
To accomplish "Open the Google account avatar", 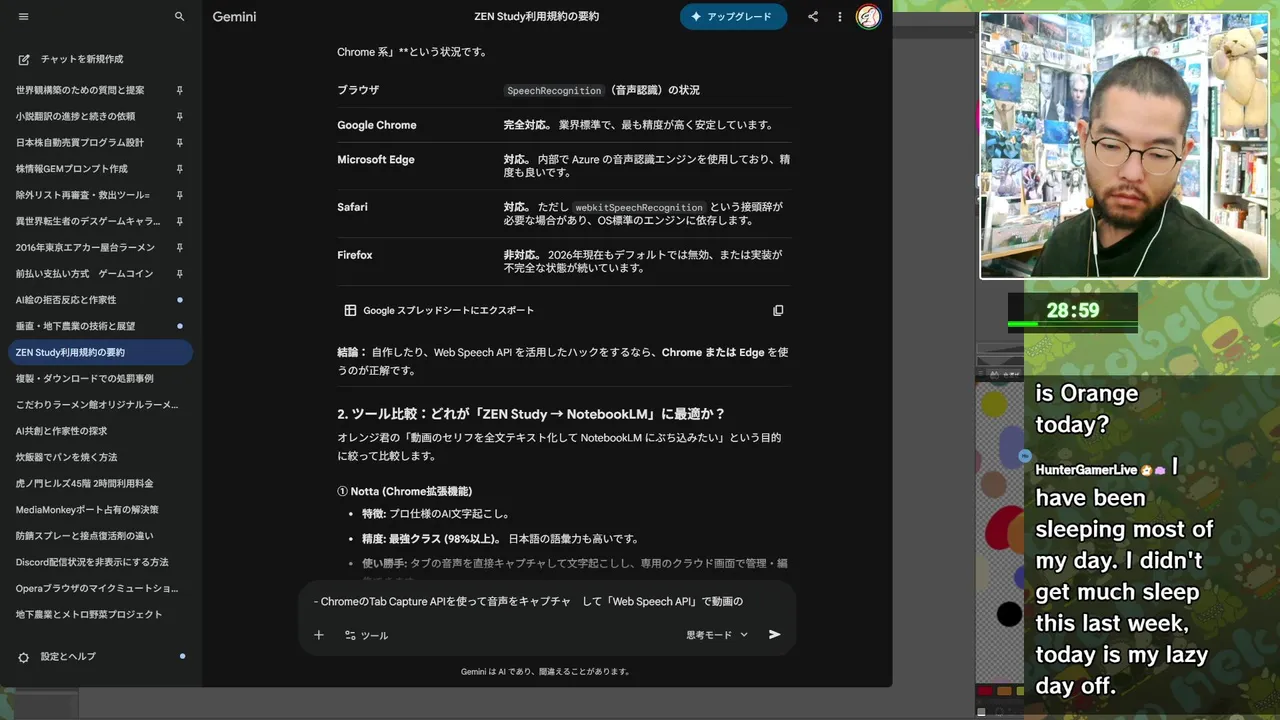I will [x=869, y=17].
